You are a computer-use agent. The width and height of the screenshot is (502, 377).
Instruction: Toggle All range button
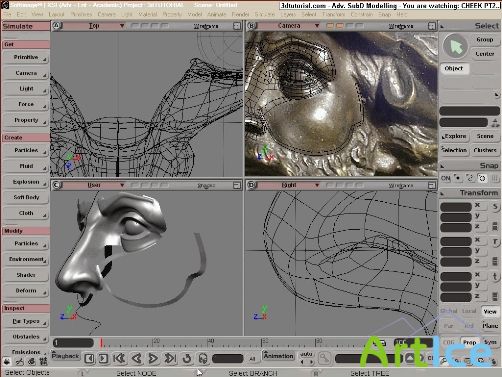point(252,359)
